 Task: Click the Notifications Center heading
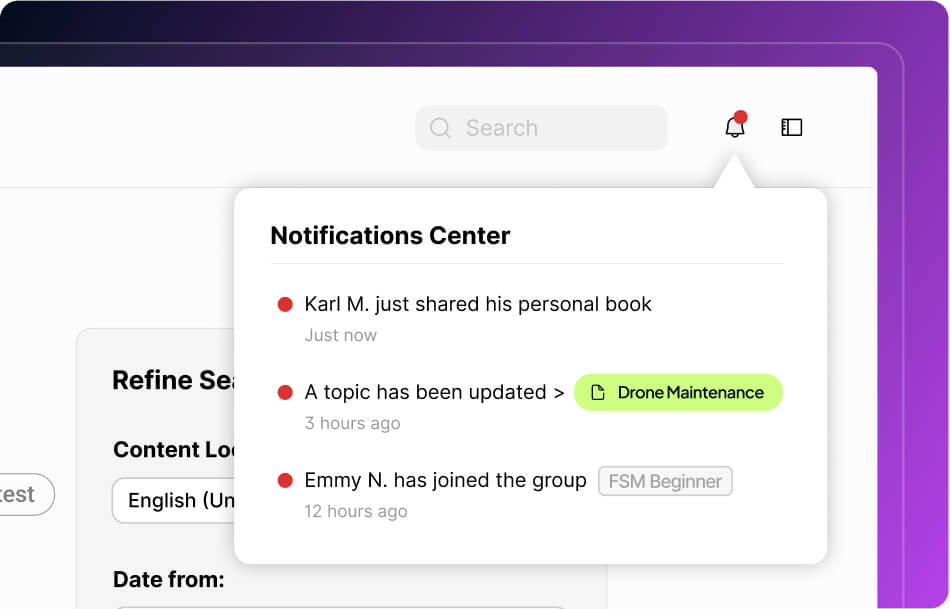390,236
